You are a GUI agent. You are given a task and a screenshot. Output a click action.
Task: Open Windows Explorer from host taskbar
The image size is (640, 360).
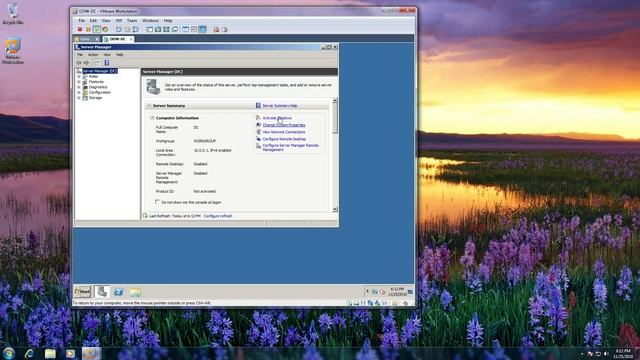coord(50,353)
